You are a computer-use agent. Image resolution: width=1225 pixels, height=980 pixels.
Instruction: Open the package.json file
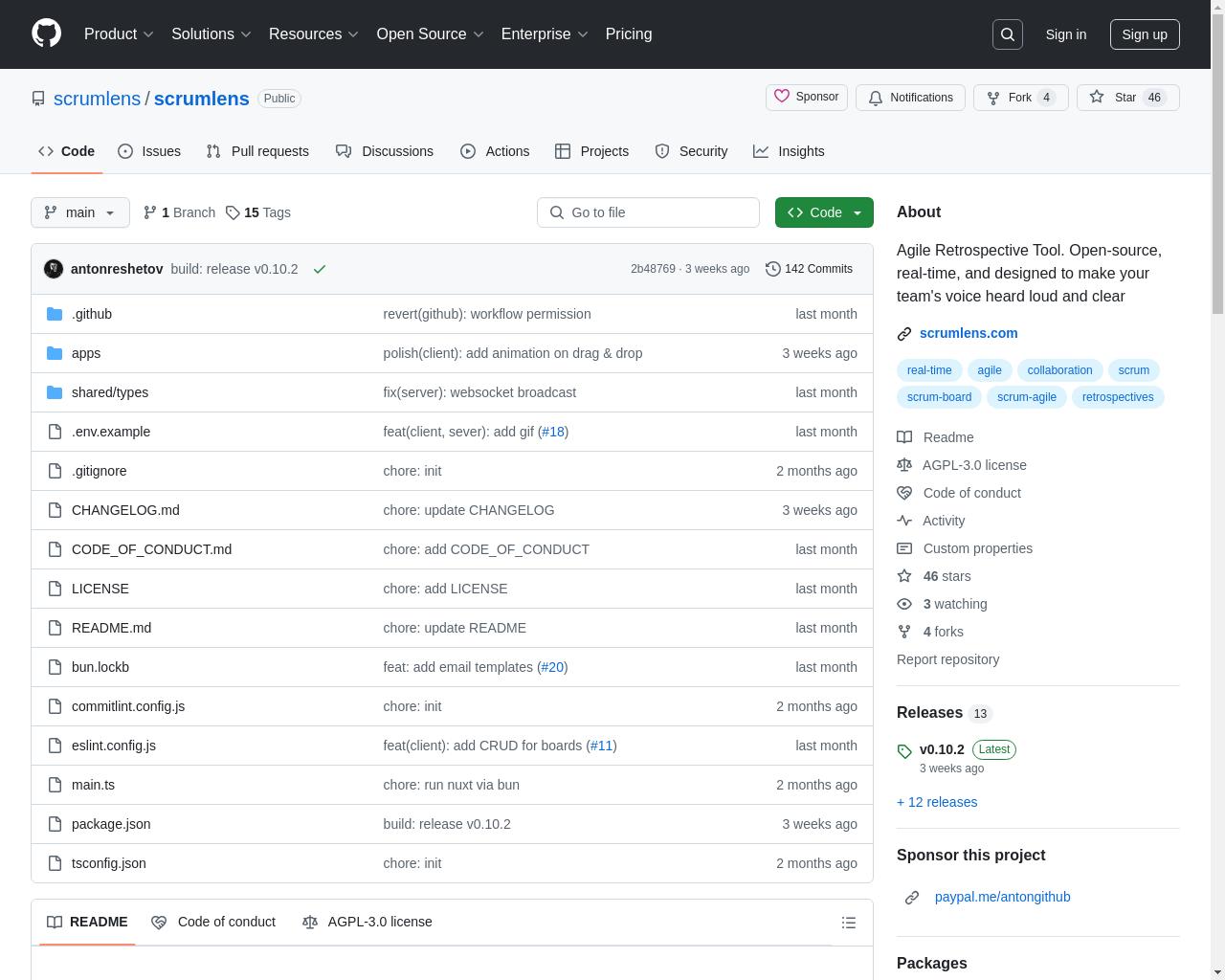click(x=111, y=824)
